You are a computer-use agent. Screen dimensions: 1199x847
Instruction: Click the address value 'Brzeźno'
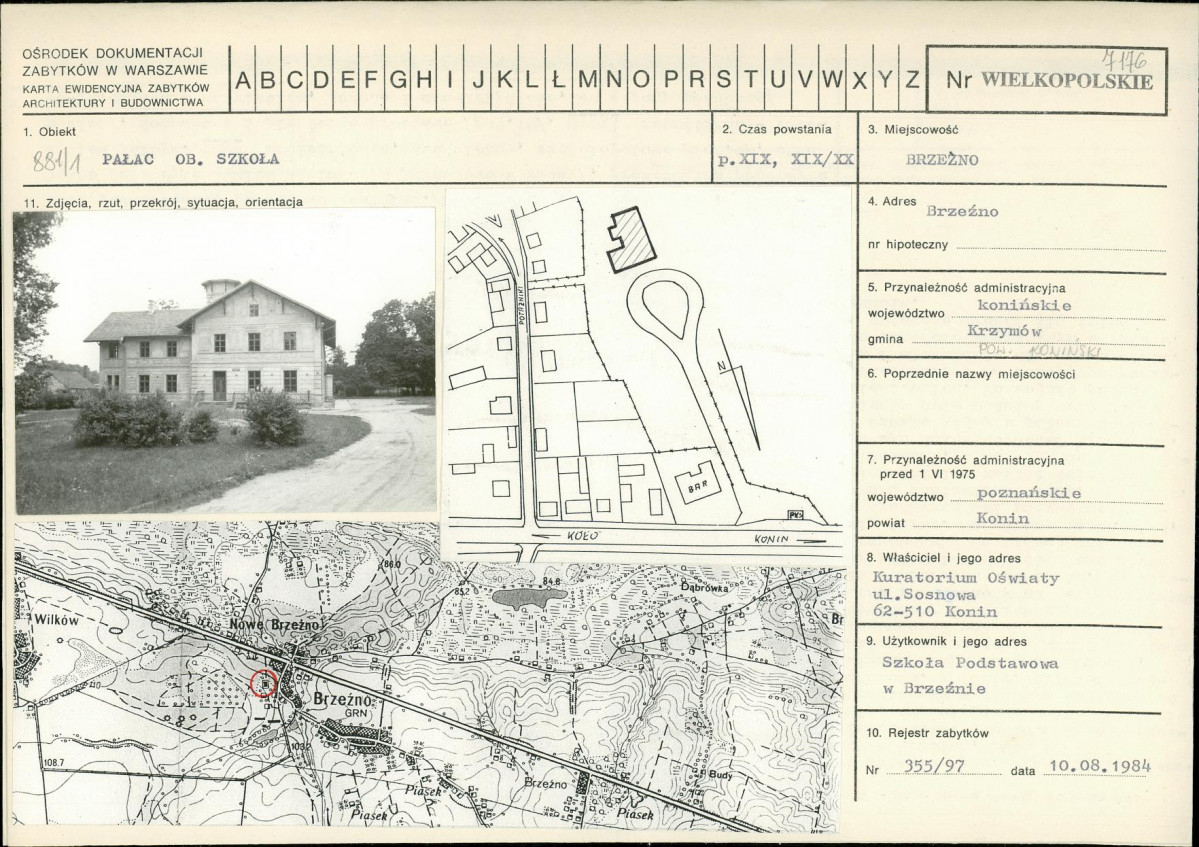point(962,212)
